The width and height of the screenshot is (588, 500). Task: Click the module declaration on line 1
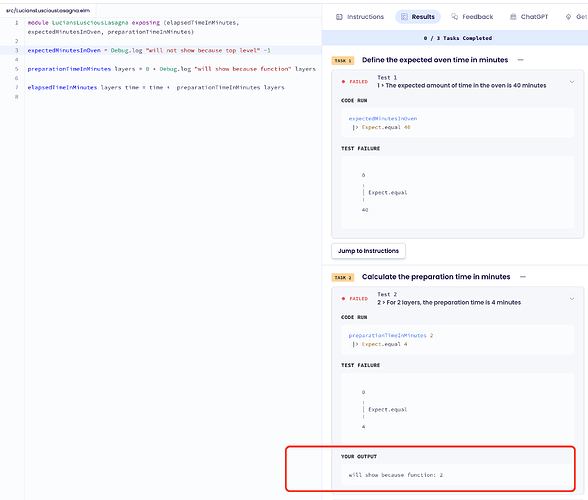pos(133,27)
